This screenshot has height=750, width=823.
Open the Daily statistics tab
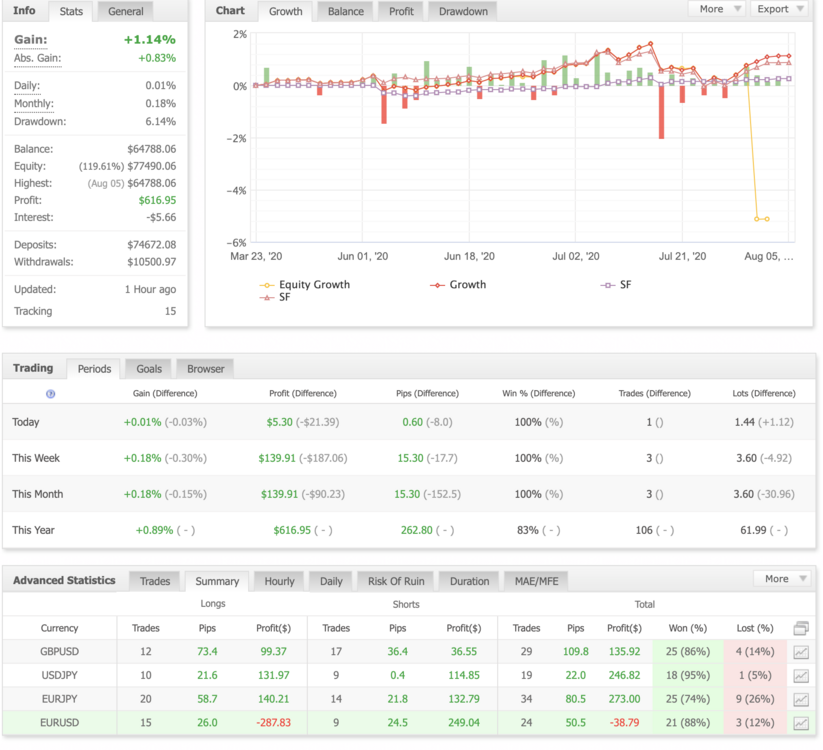pyautogui.click(x=331, y=581)
